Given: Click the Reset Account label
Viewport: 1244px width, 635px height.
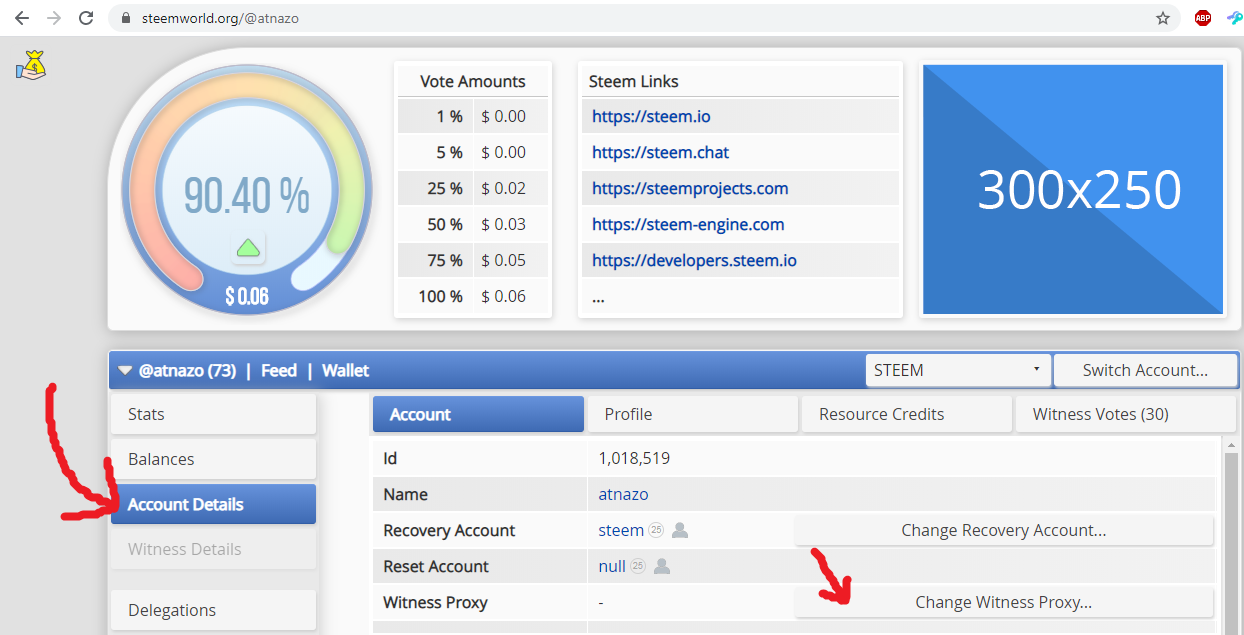Looking at the screenshot, I should coord(436,566).
